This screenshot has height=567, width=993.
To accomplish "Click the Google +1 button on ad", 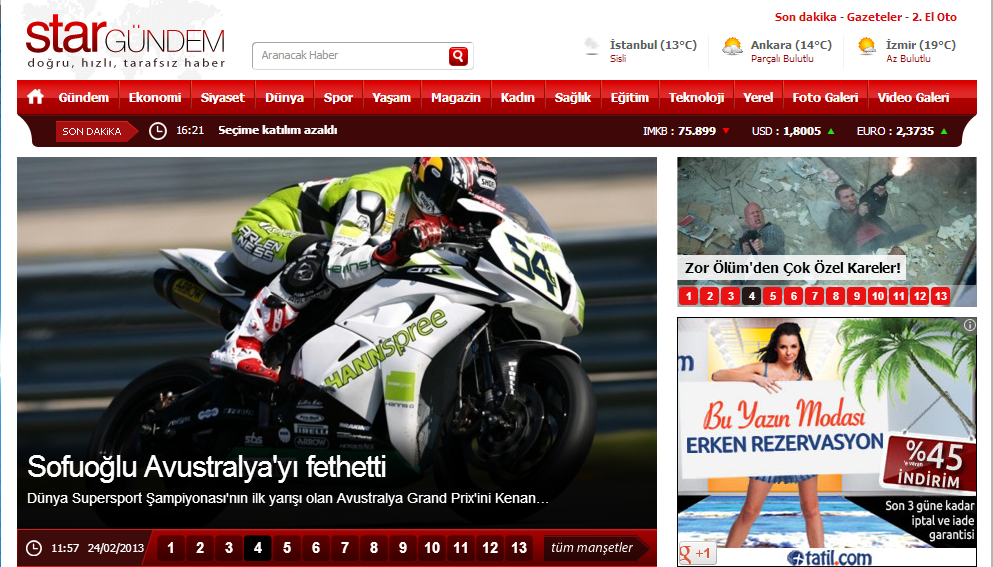I will (x=695, y=553).
